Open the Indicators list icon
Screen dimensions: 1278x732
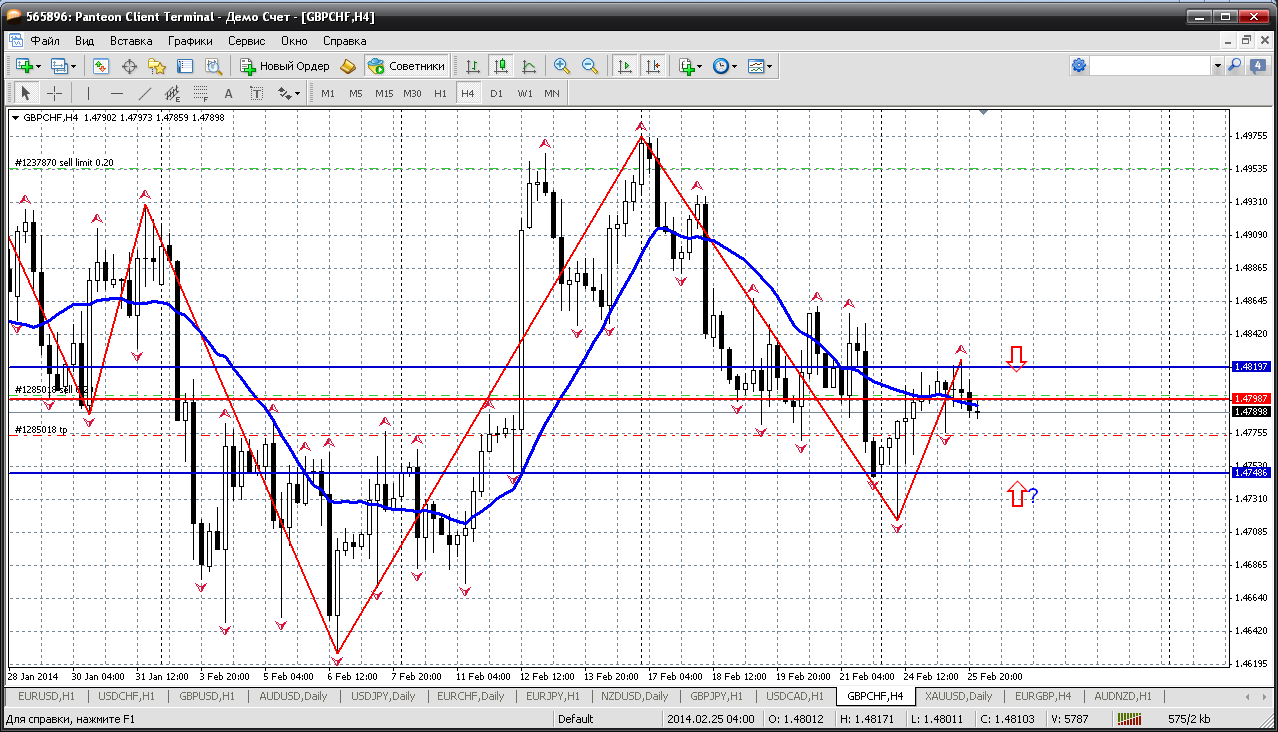click(x=686, y=66)
